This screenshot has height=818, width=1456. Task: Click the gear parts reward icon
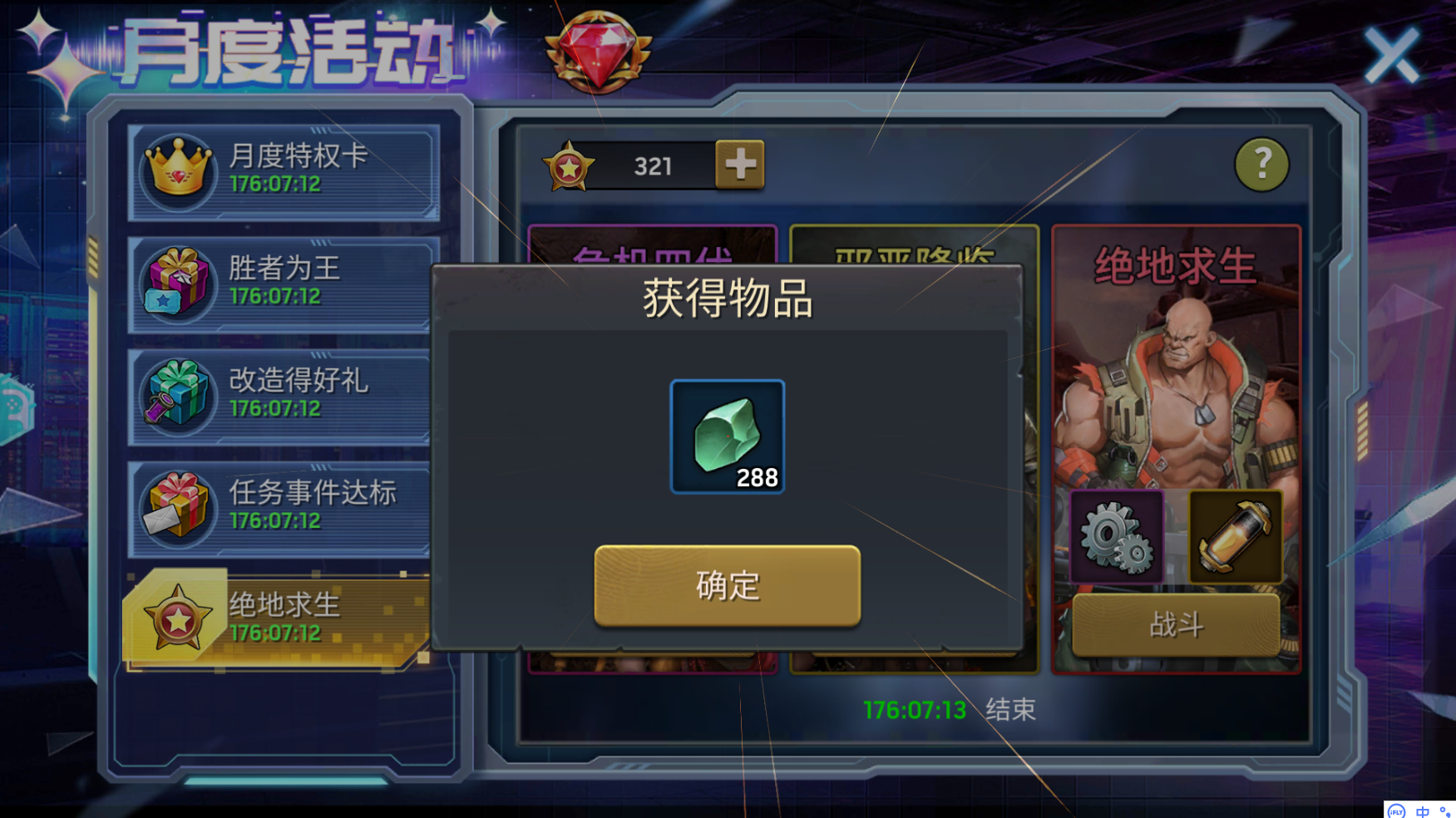[x=1117, y=537]
